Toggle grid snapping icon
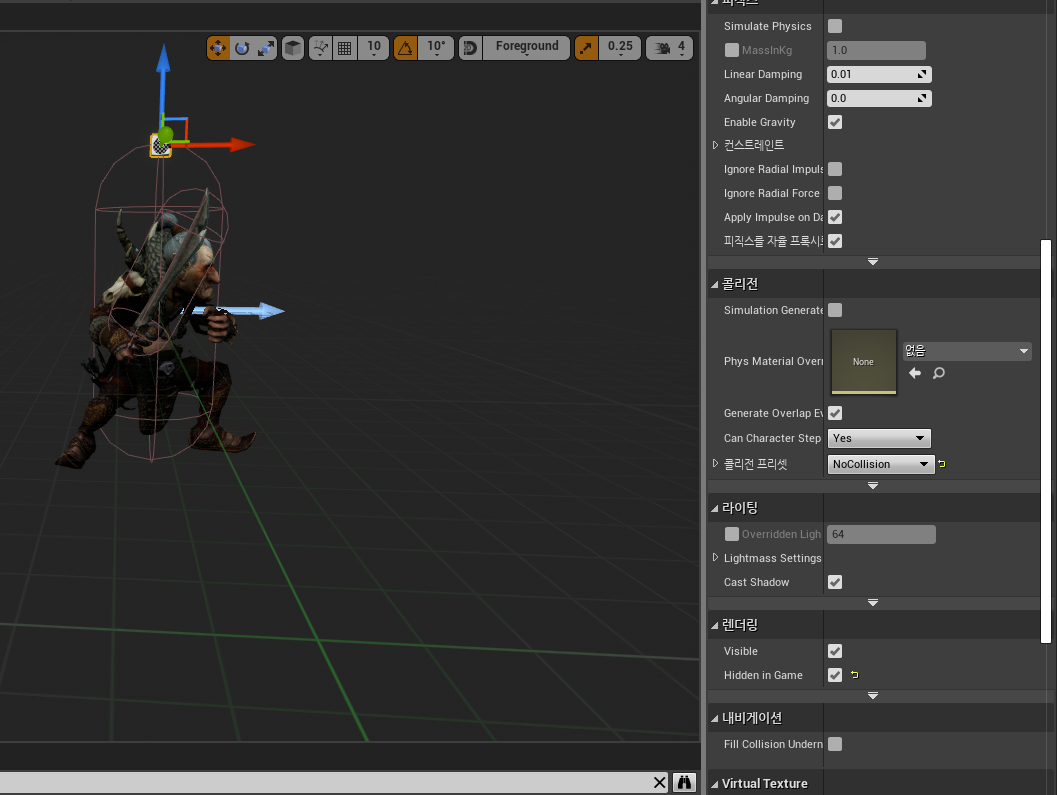This screenshot has width=1057, height=795. [344, 48]
